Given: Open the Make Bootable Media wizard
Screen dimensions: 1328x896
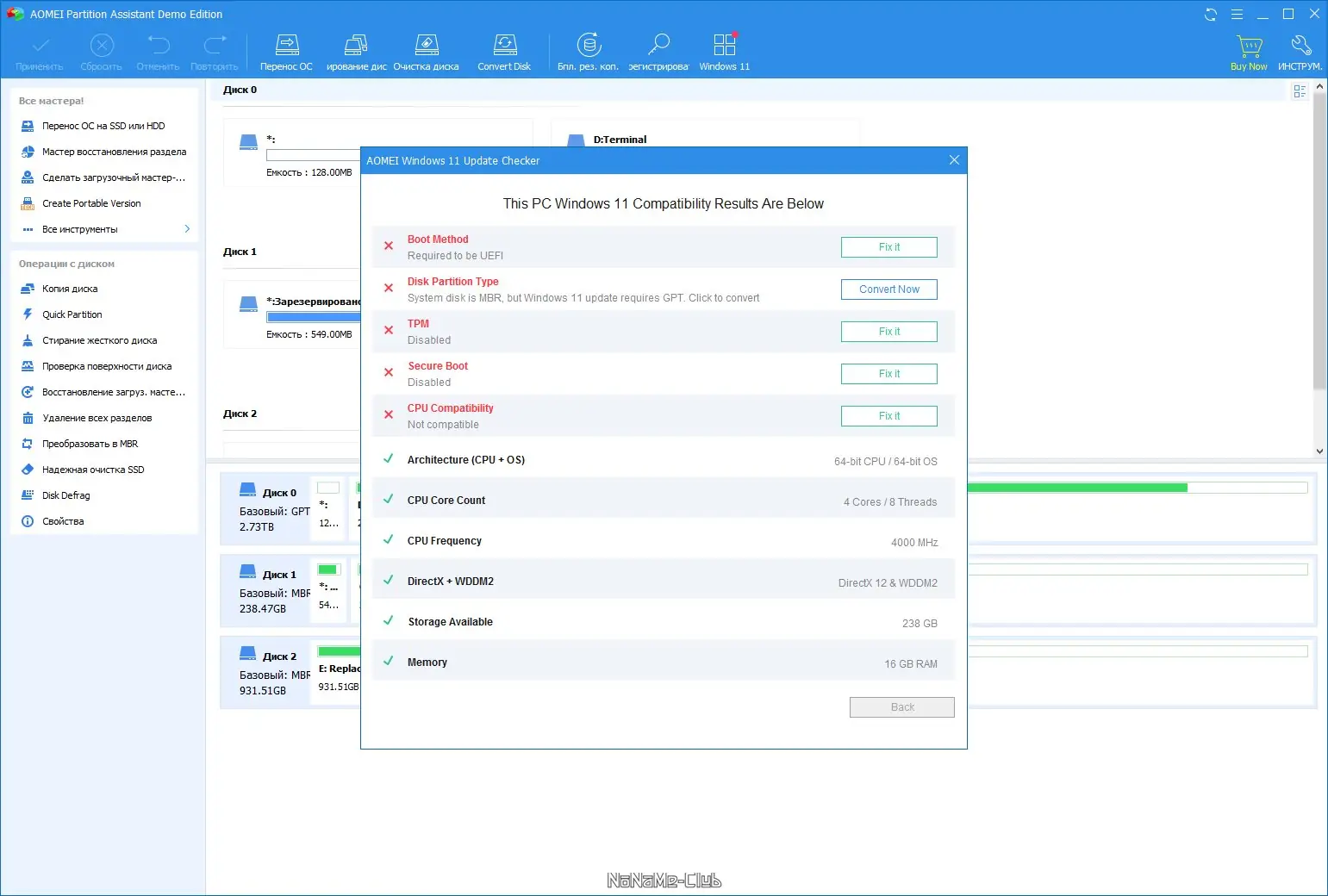Looking at the screenshot, I should (103, 177).
